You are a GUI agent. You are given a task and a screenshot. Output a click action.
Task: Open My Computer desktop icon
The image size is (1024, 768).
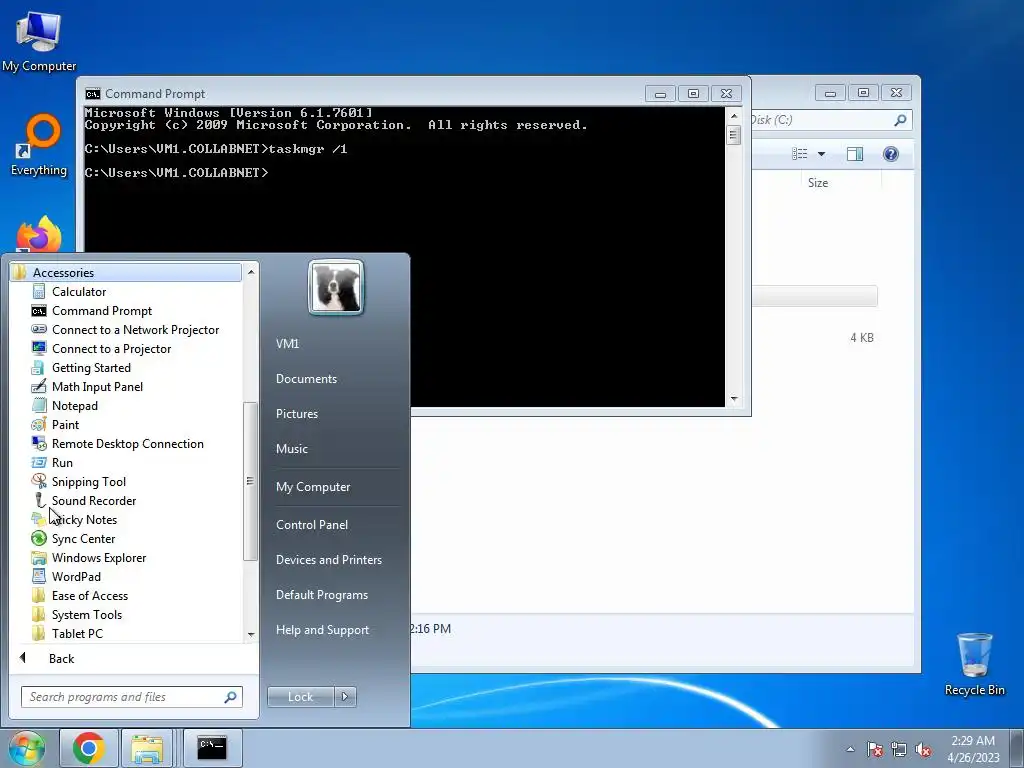click(39, 42)
